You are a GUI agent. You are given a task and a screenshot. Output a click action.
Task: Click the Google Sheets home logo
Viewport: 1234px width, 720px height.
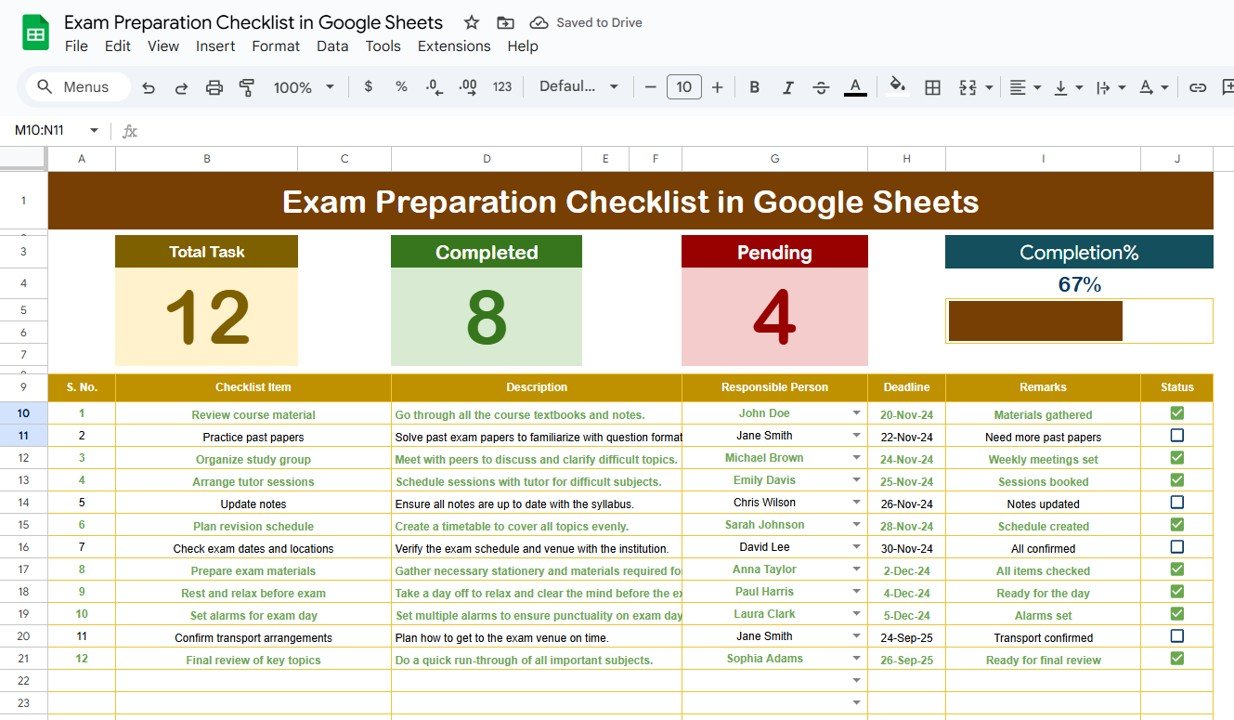click(x=36, y=33)
